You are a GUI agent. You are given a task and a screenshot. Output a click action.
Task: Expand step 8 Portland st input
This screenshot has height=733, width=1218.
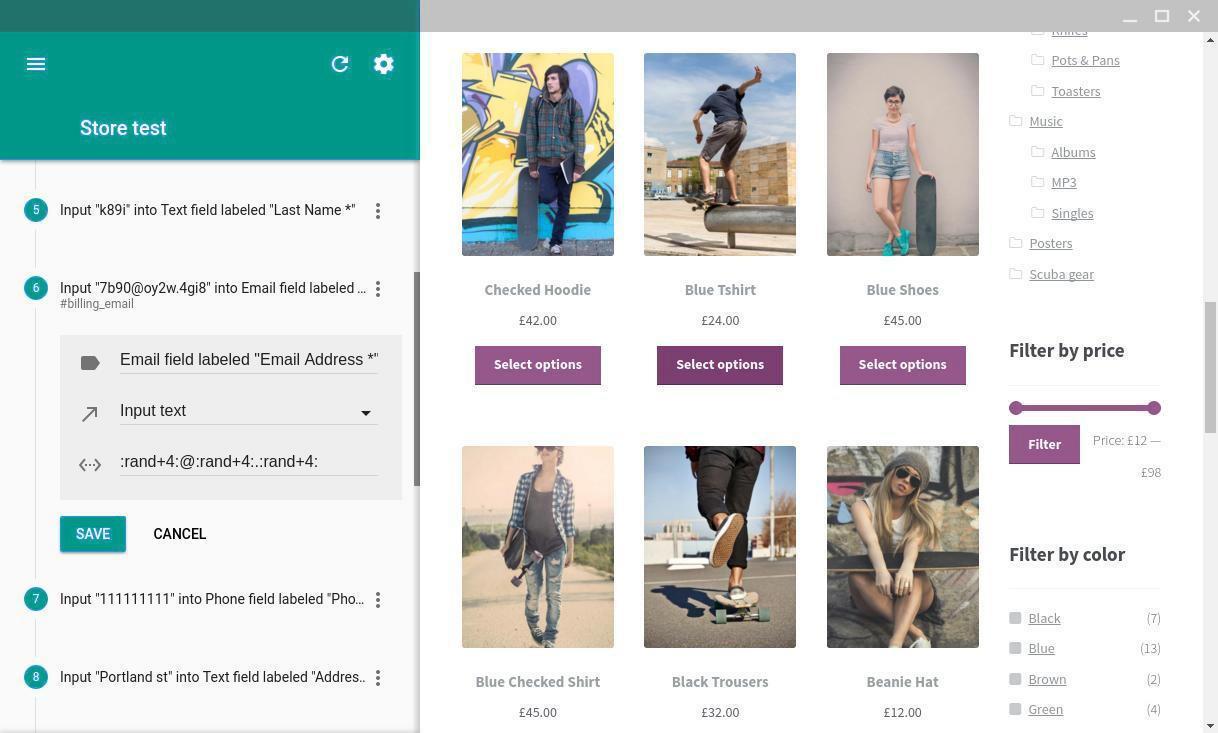pos(212,677)
